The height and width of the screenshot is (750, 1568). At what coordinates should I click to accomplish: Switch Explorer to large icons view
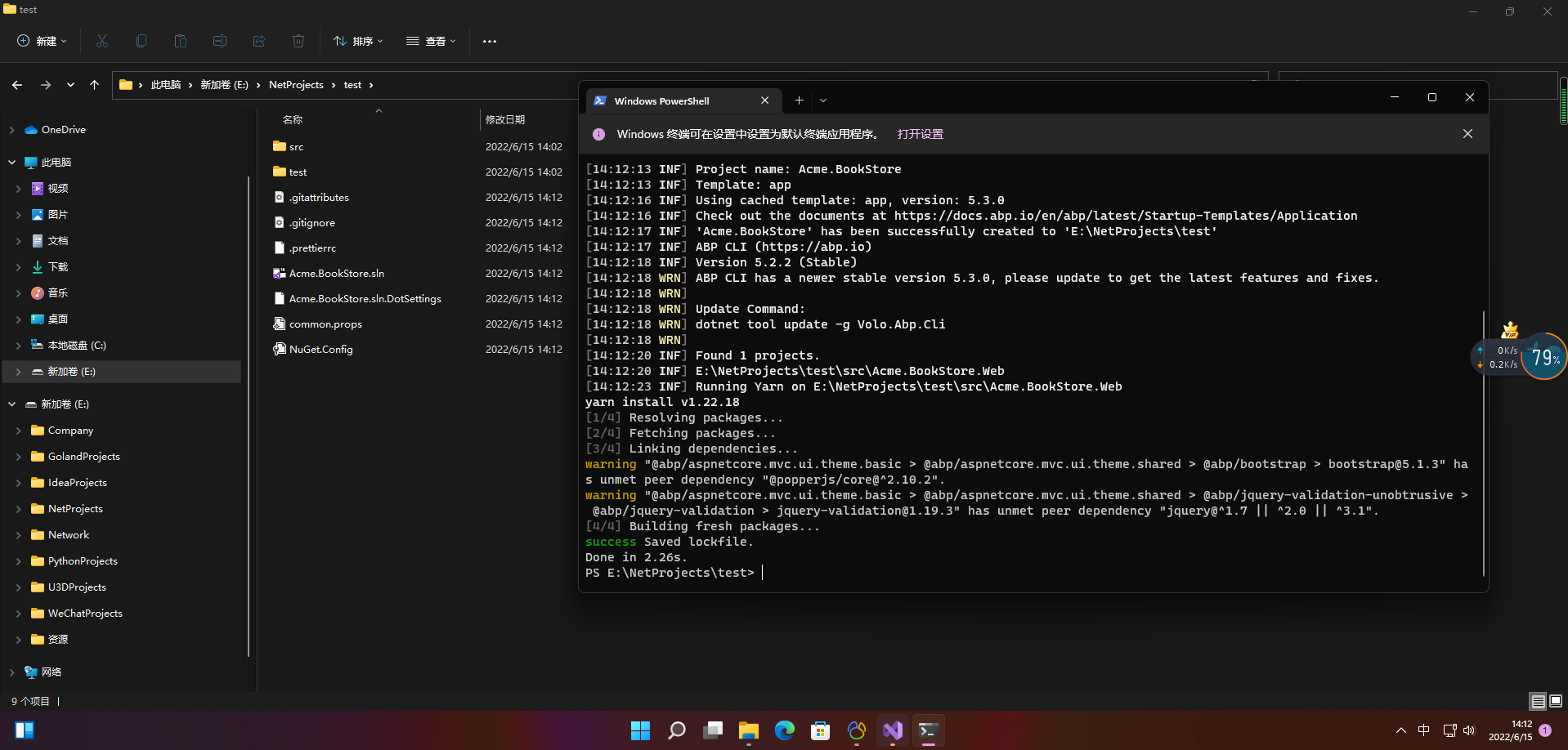pos(1556,701)
